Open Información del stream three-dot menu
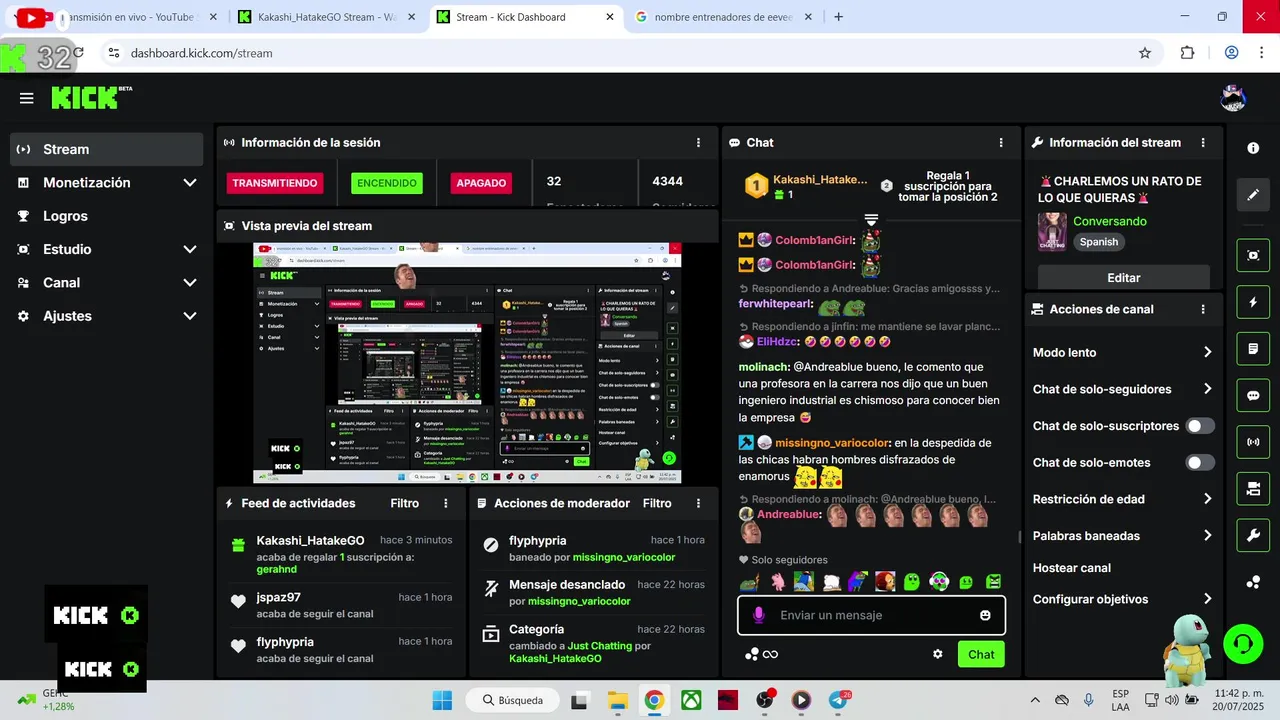1280x720 pixels. pyautogui.click(x=1203, y=143)
